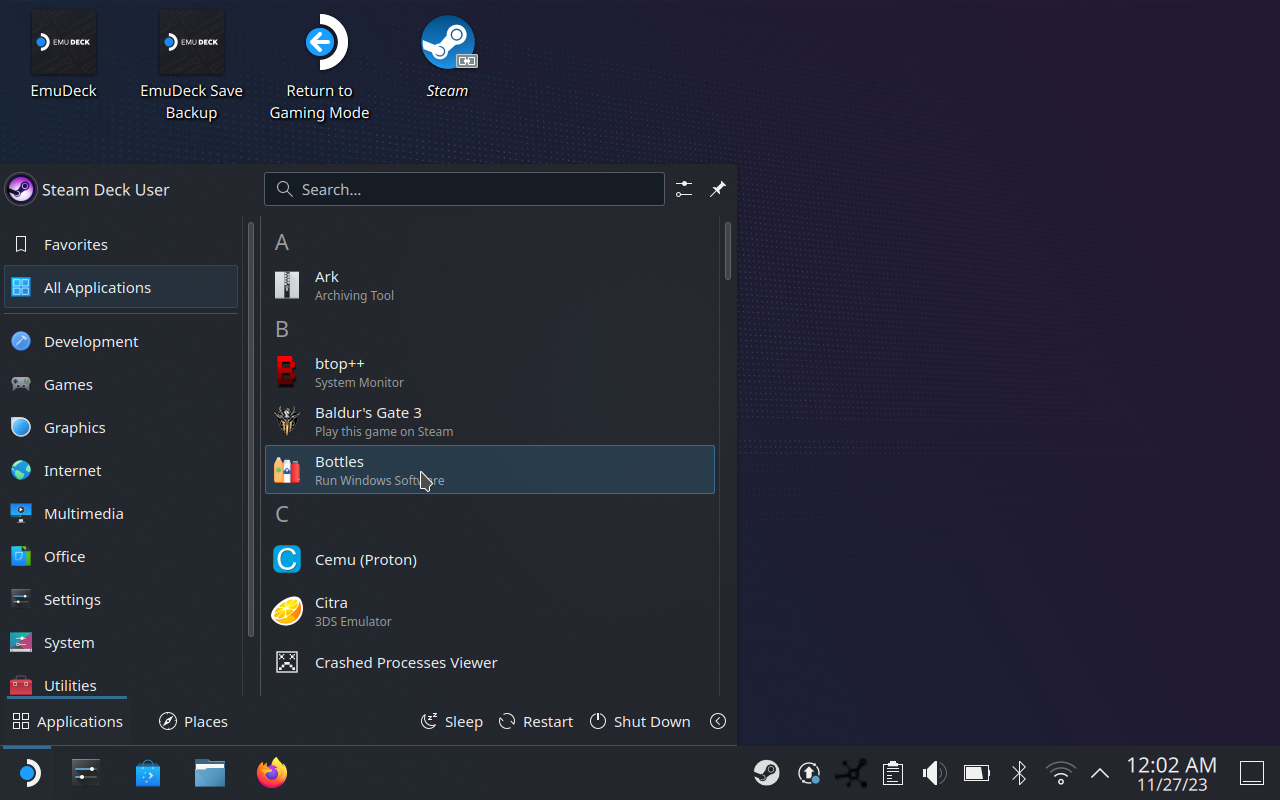
Task: Open the Graphics category
Action: coord(121,427)
